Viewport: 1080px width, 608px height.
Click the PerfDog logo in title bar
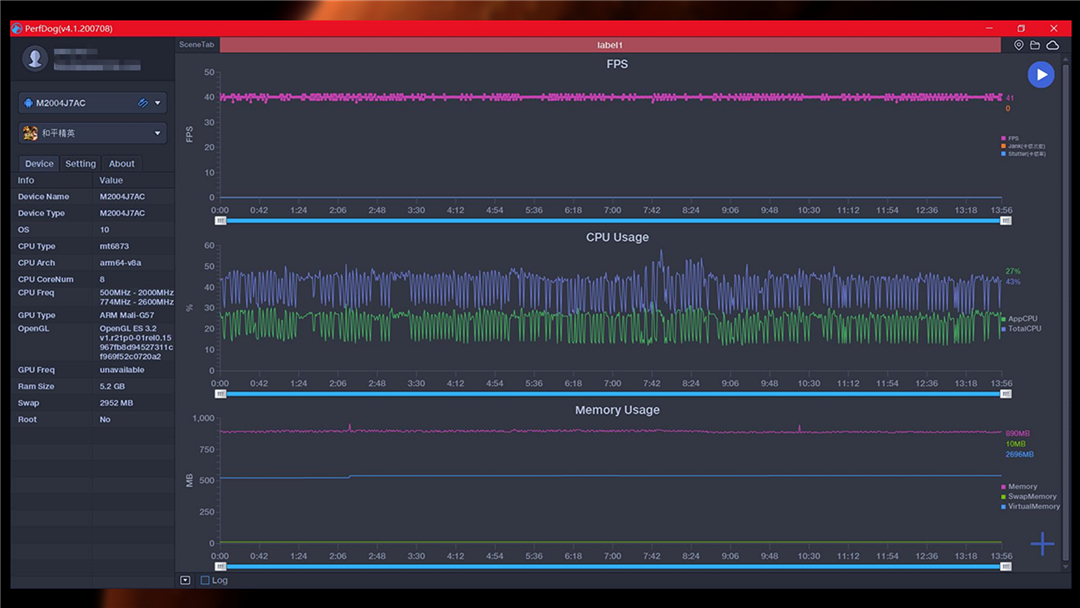[17, 29]
